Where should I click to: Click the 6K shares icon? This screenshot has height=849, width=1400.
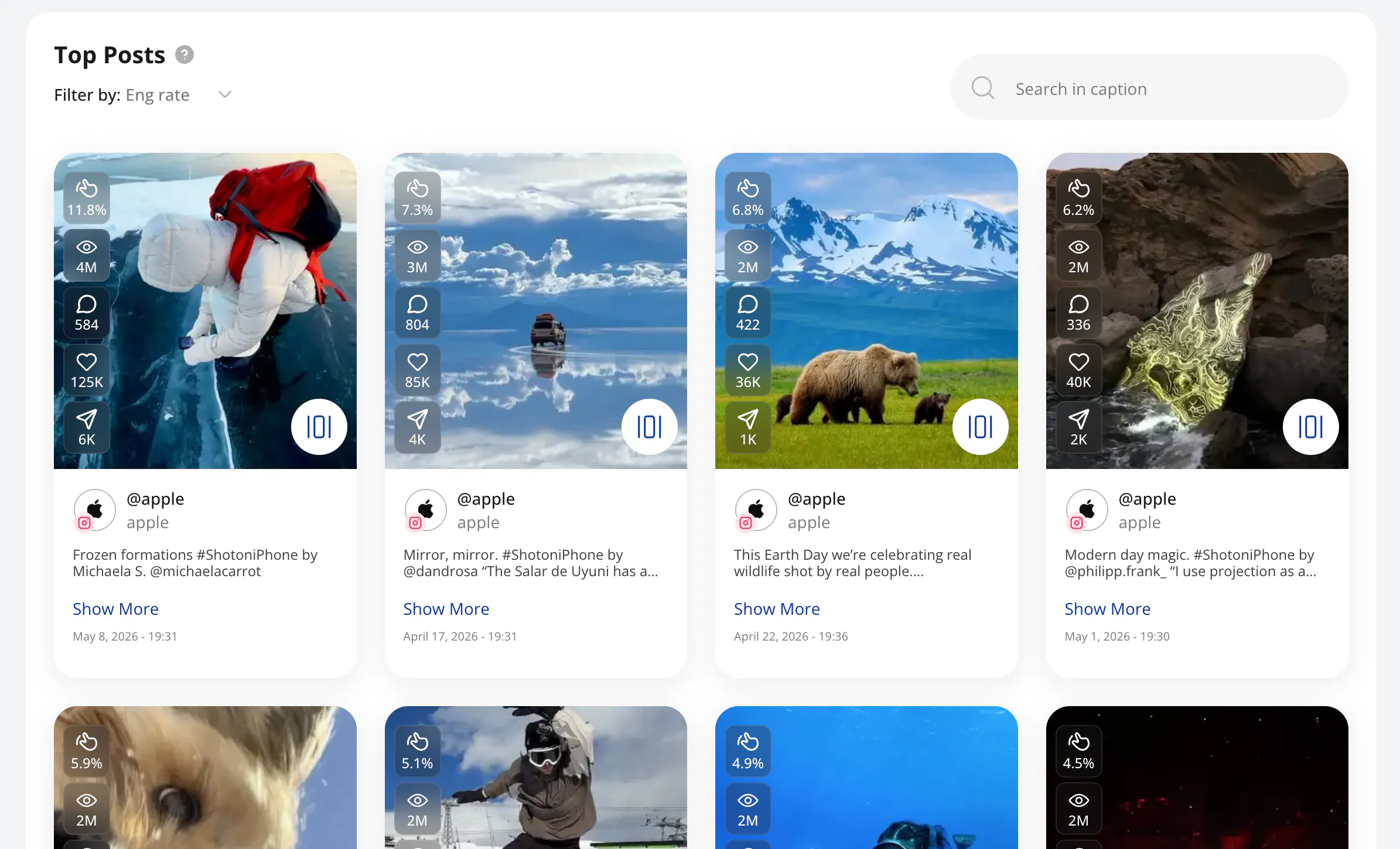coord(87,419)
